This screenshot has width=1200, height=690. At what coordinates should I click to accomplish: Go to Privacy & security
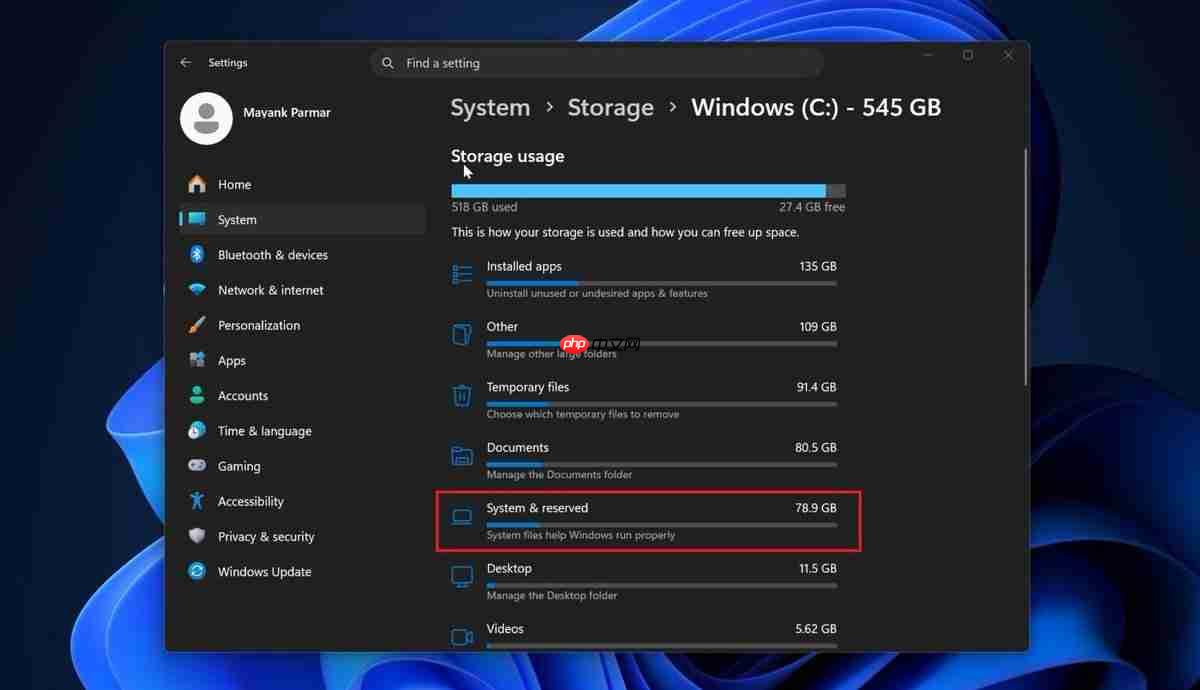coord(302,536)
